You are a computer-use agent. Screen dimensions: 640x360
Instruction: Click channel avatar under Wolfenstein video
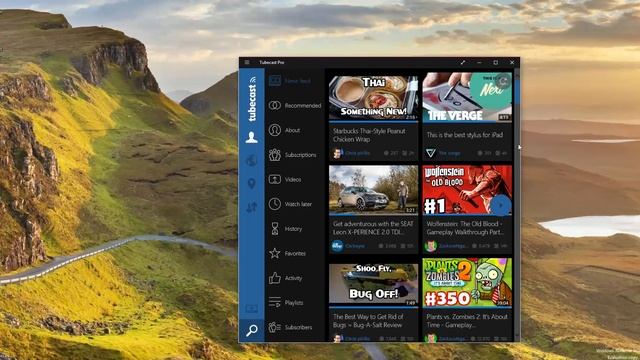point(430,246)
